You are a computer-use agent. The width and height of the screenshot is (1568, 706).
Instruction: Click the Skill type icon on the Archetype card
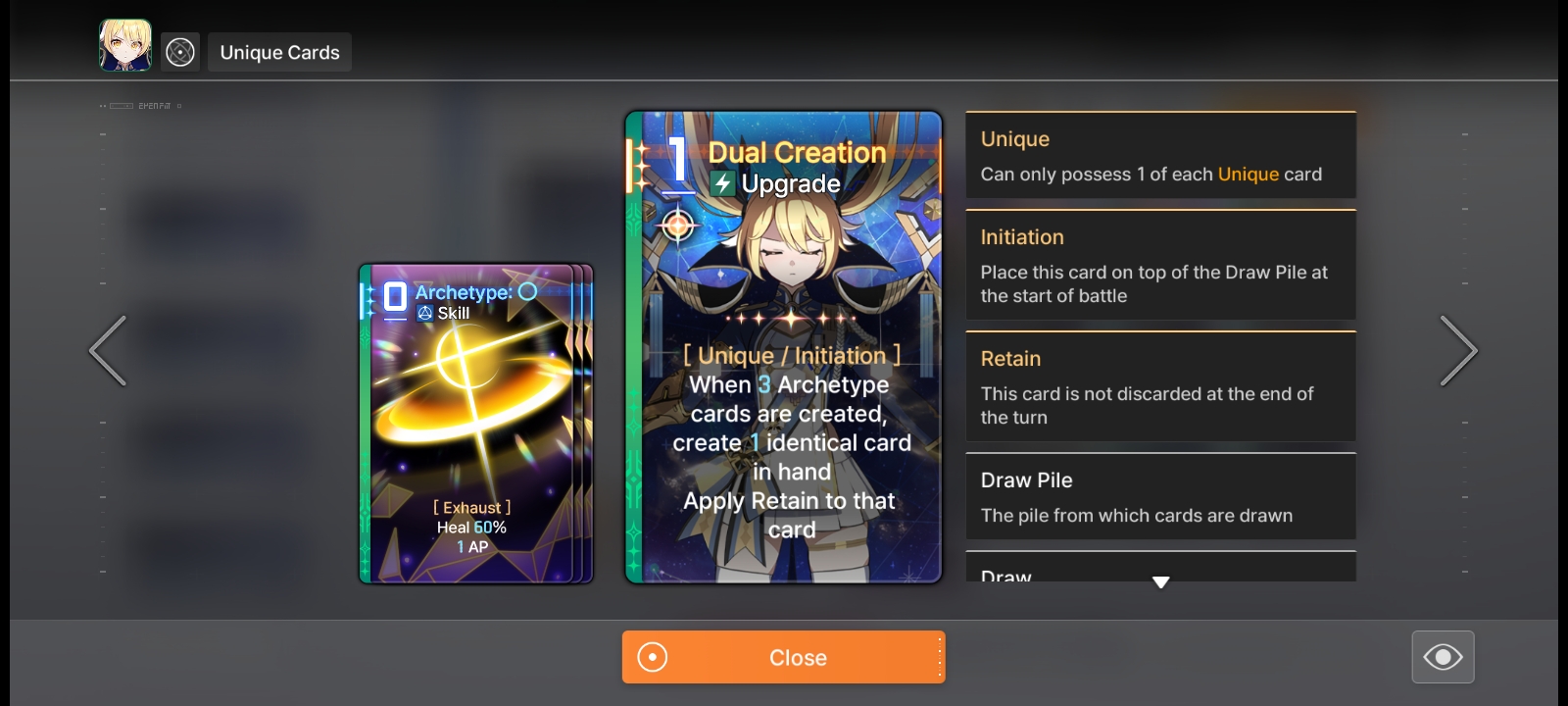tap(424, 313)
